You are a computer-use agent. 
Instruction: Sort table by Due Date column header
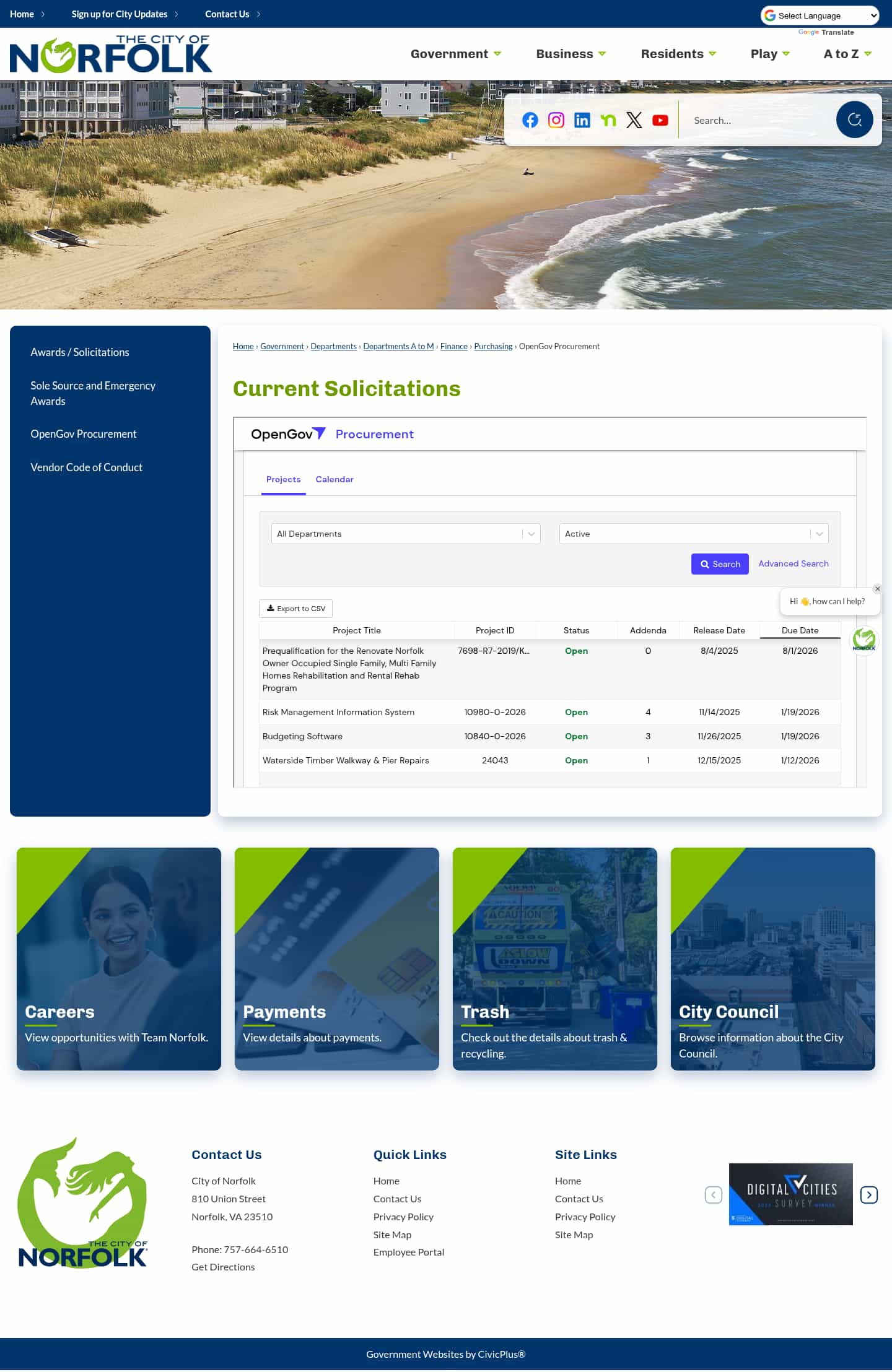click(x=799, y=630)
